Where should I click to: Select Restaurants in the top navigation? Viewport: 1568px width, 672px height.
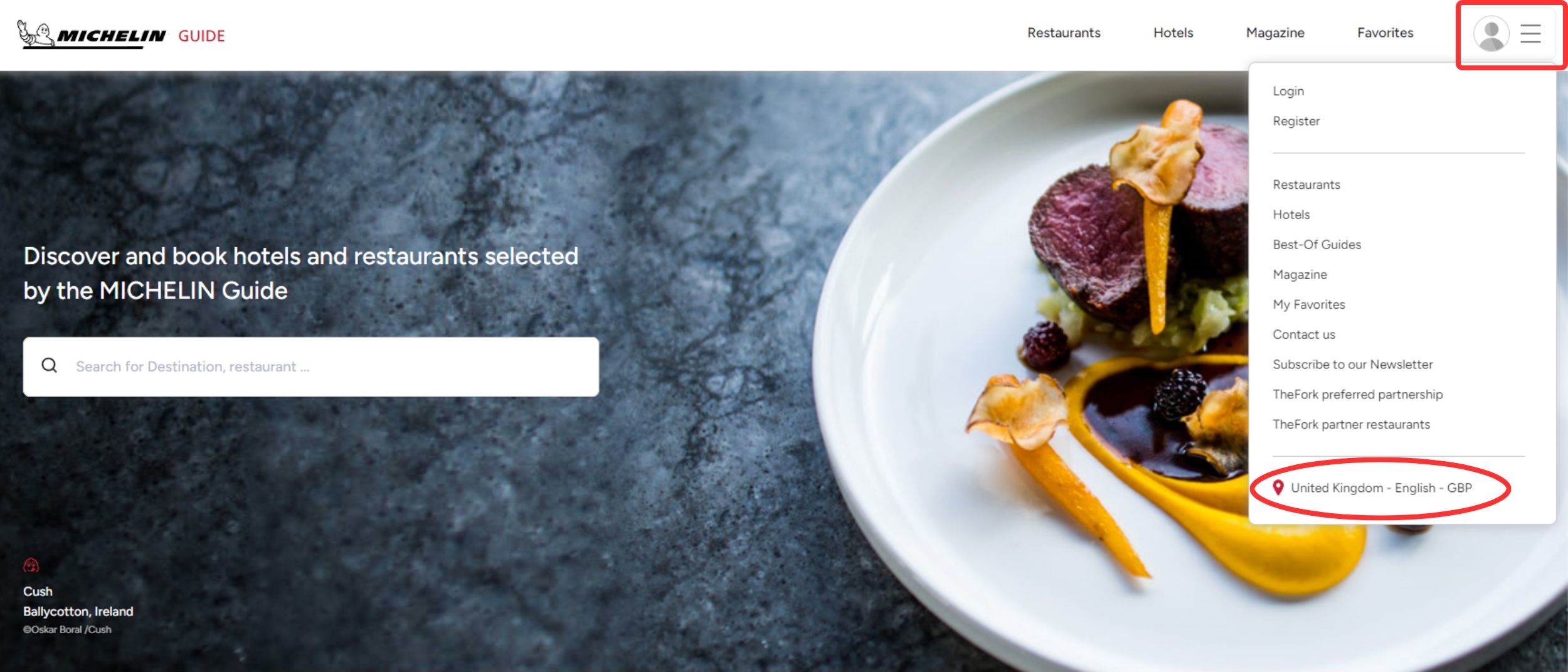(x=1064, y=33)
